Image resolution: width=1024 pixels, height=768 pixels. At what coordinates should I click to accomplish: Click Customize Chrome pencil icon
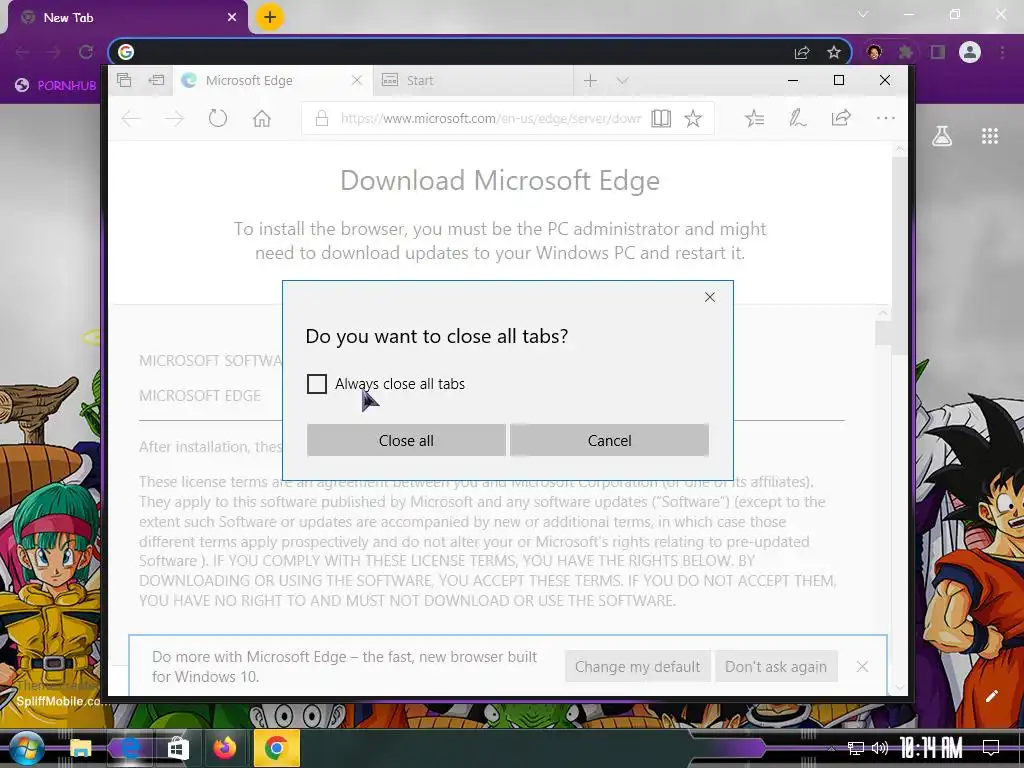pyautogui.click(x=991, y=696)
